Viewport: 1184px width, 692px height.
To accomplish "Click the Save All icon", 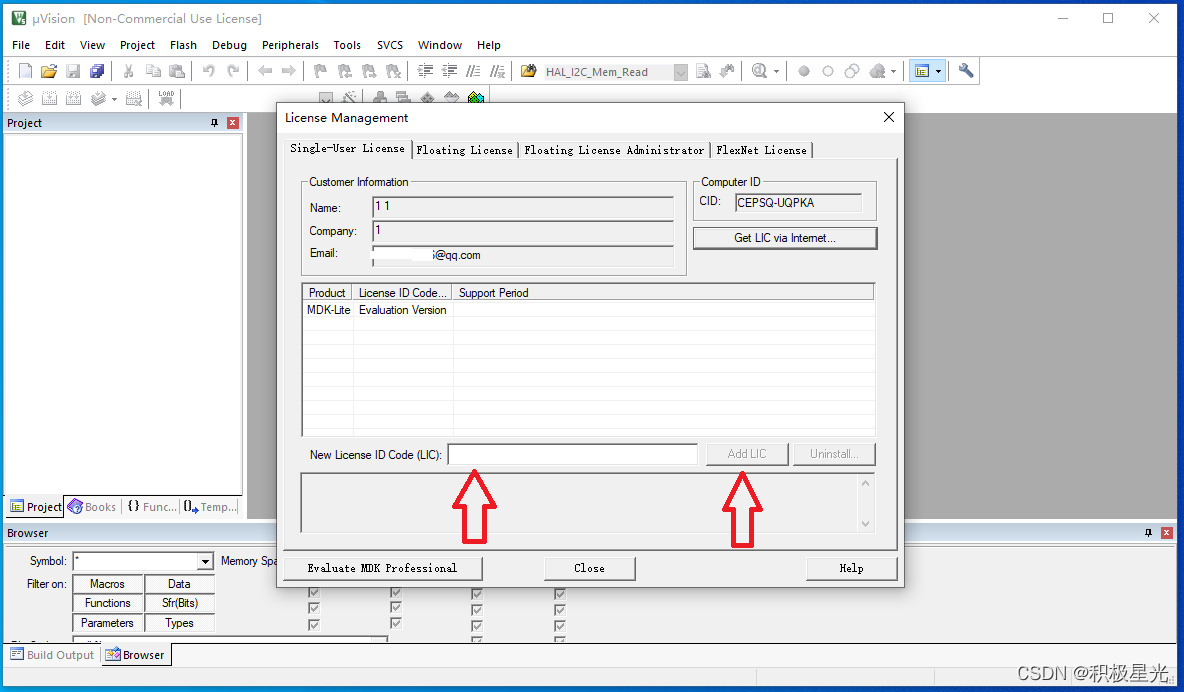I will tap(97, 71).
